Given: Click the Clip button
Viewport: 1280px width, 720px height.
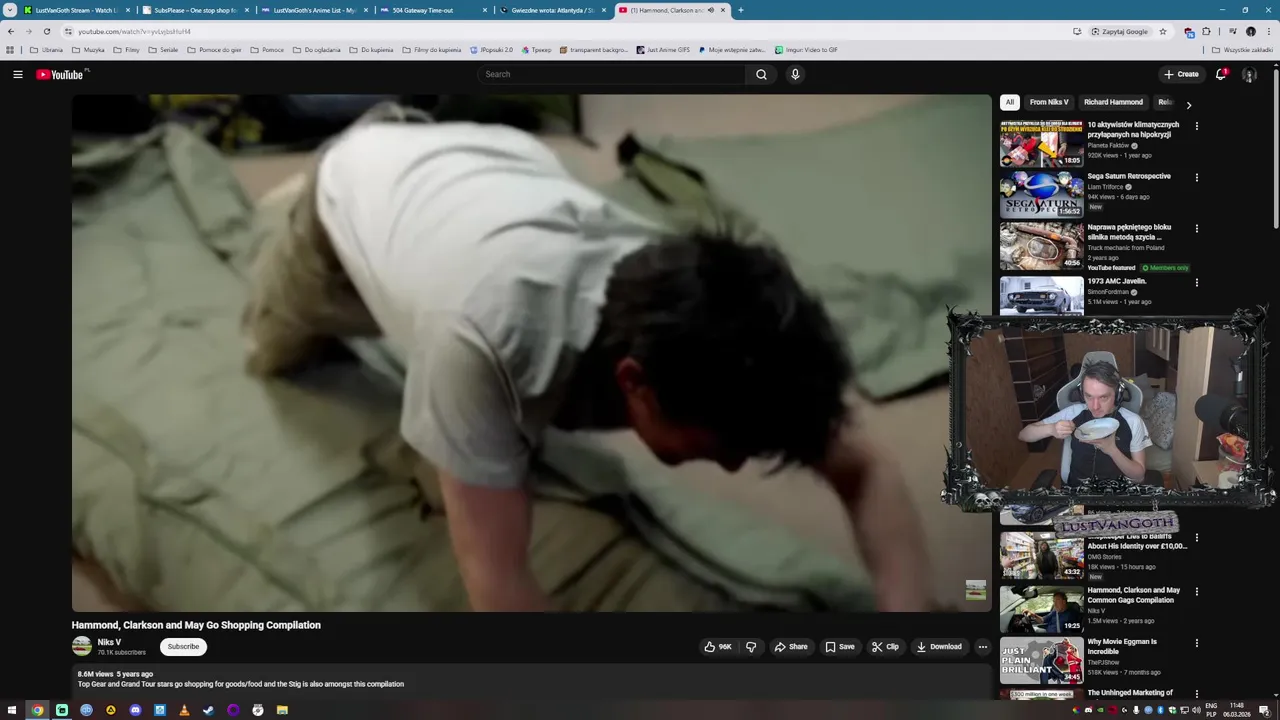Looking at the screenshot, I should tap(885, 647).
